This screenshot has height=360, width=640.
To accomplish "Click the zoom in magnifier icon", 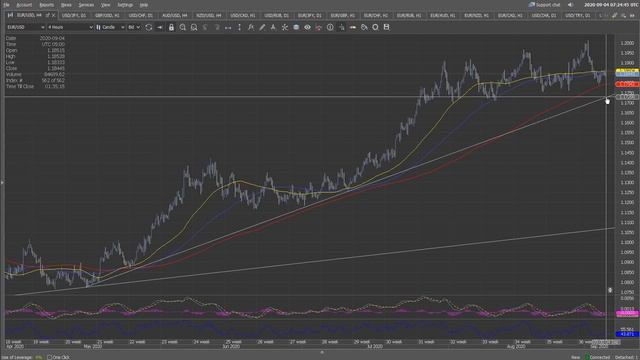I will pyautogui.click(x=183, y=27).
